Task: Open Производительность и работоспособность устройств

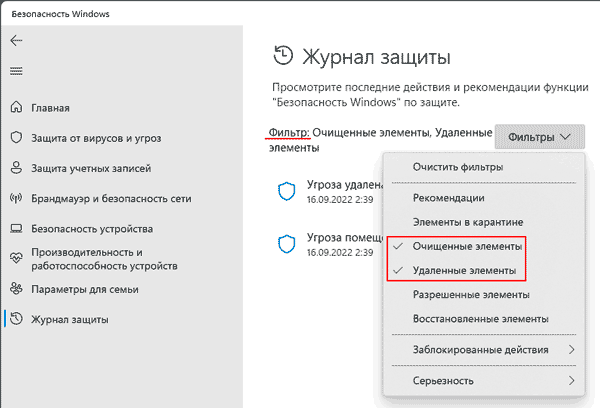Action: [104, 259]
